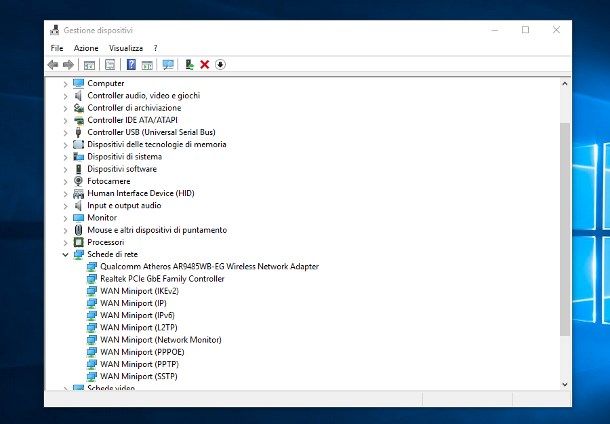This screenshot has width=610, height=424.
Task: Select WAN Miniport (IPv6)
Action: pyautogui.click(x=137, y=315)
